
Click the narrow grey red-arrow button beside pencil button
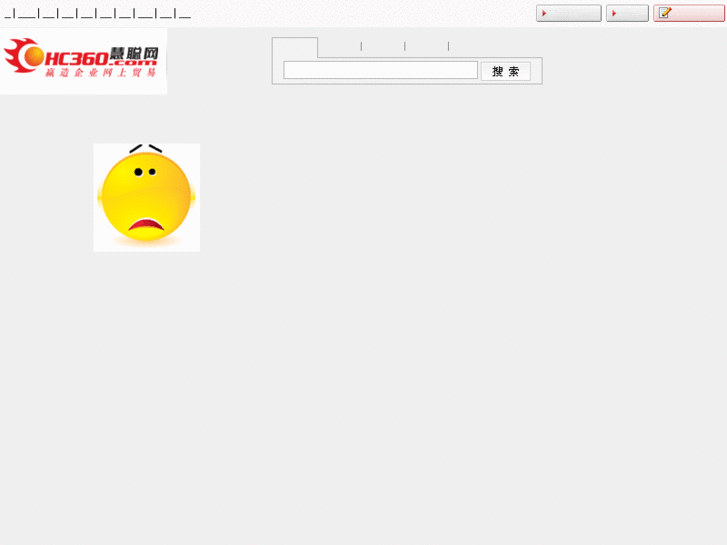pos(627,13)
